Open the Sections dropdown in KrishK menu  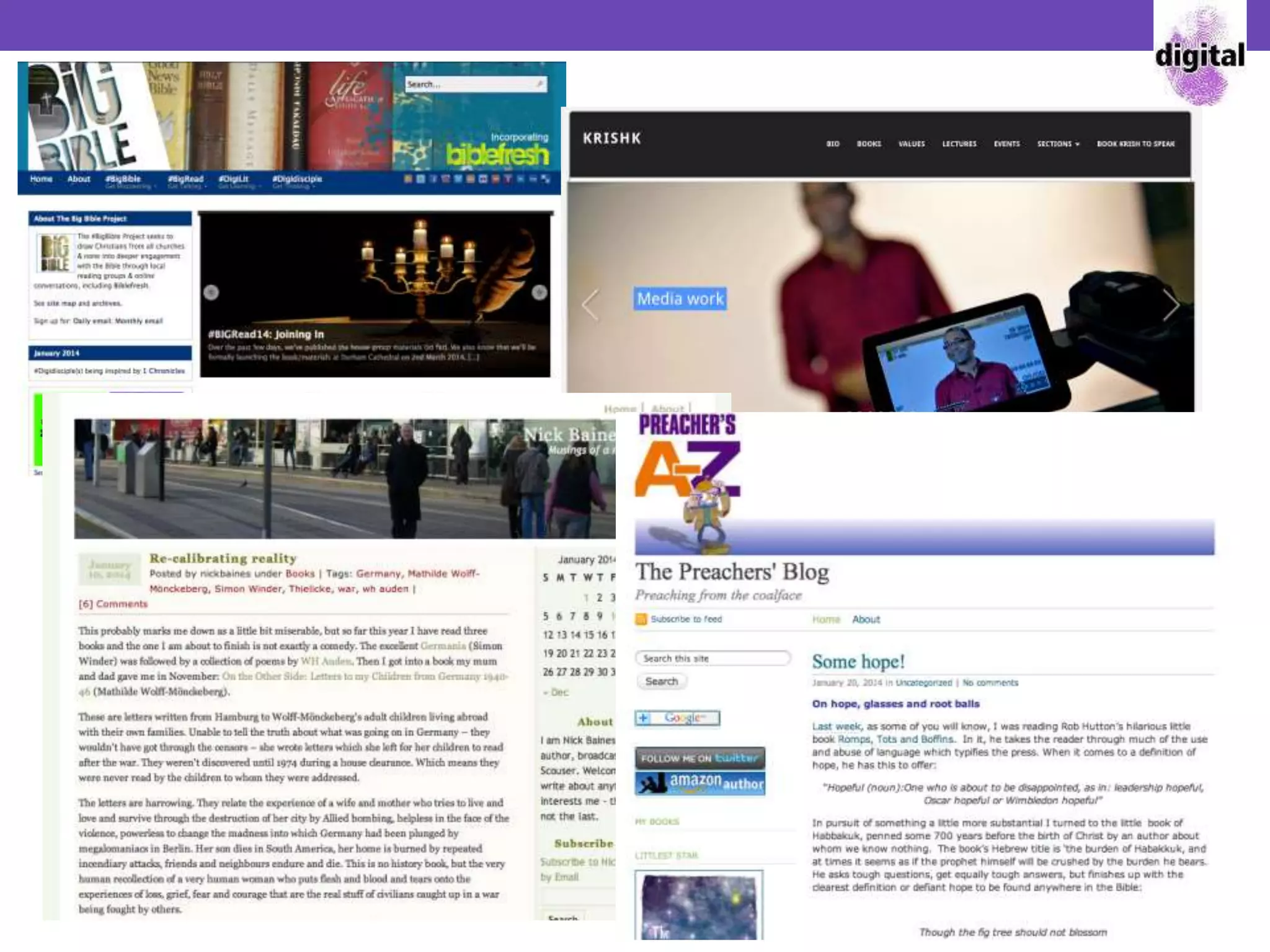tap(1058, 144)
